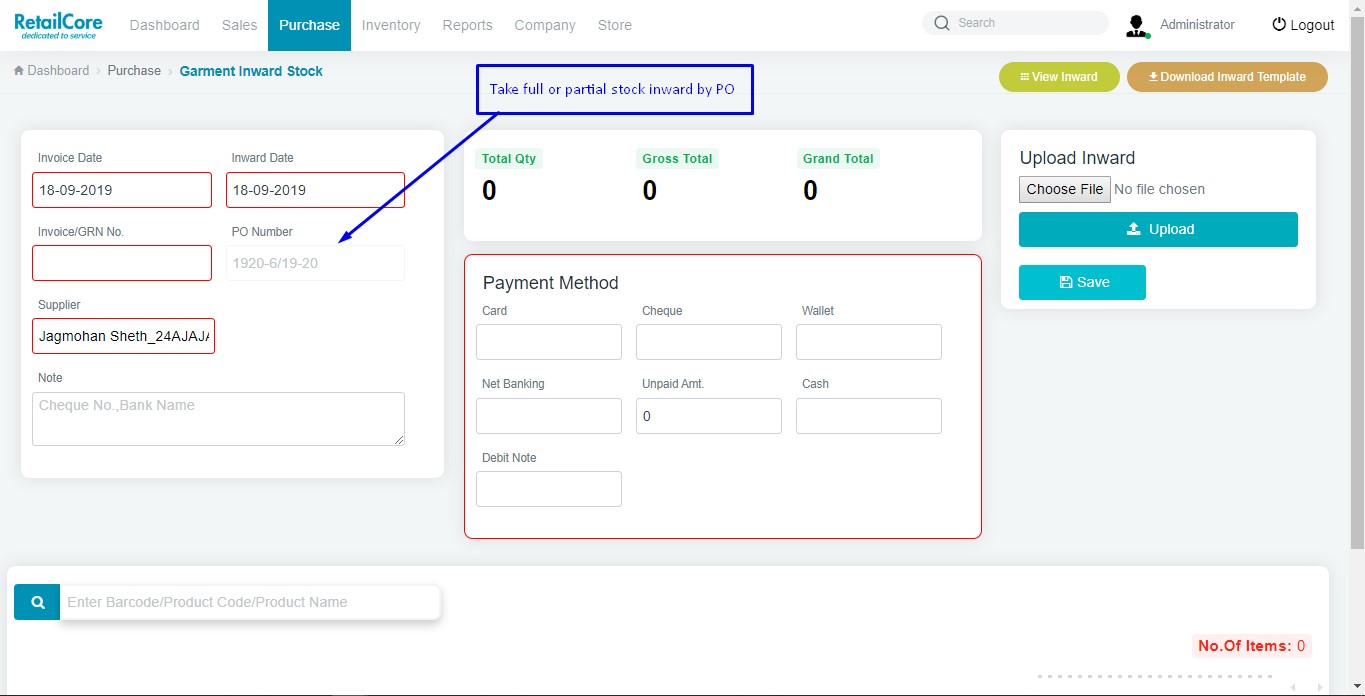The height and width of the screenshot is (696, 1365).
Task: Select the Supplier field
Action: coord(123,337)
